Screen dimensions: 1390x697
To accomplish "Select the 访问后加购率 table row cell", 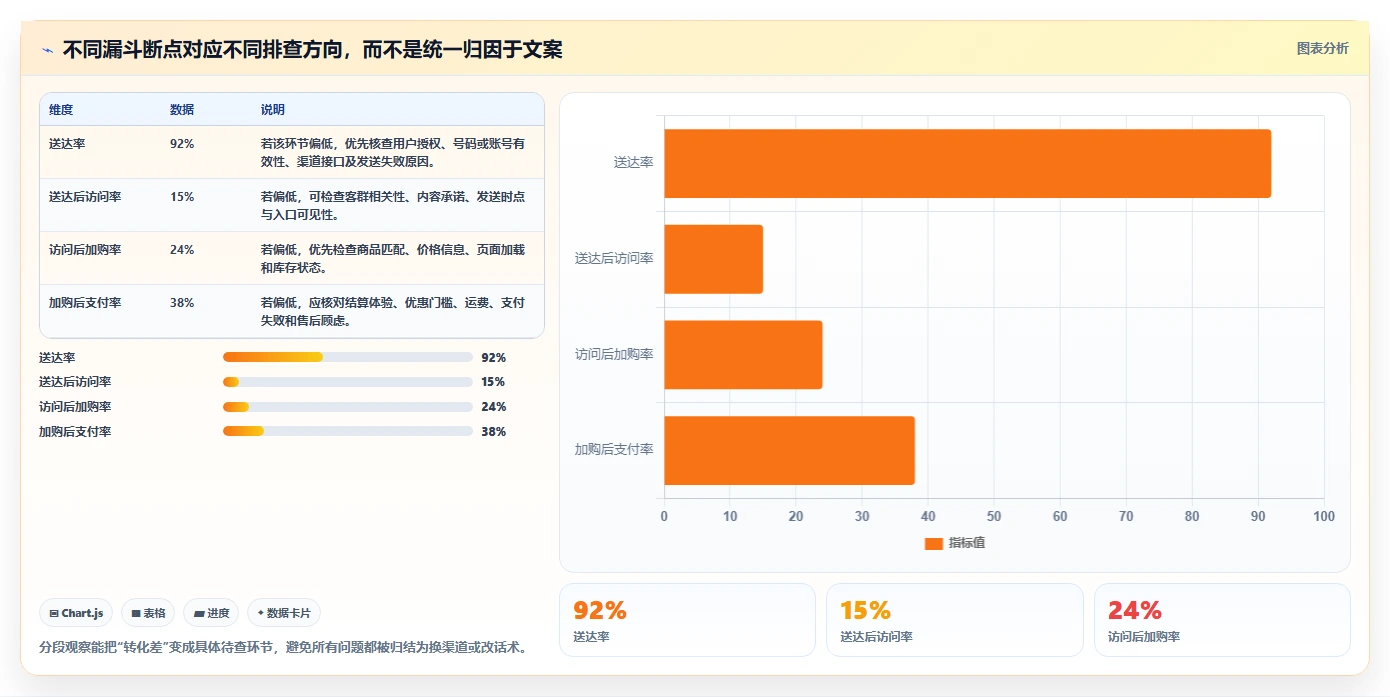I will tap(85, 250).
